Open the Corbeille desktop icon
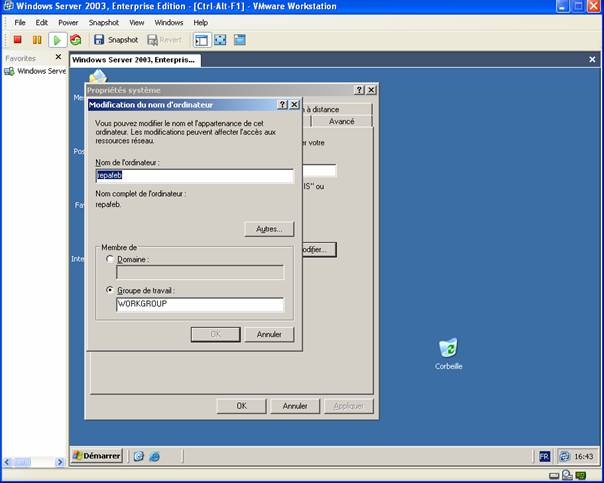The width and height of the screenshot is (604, 483). tap(448, 354)
